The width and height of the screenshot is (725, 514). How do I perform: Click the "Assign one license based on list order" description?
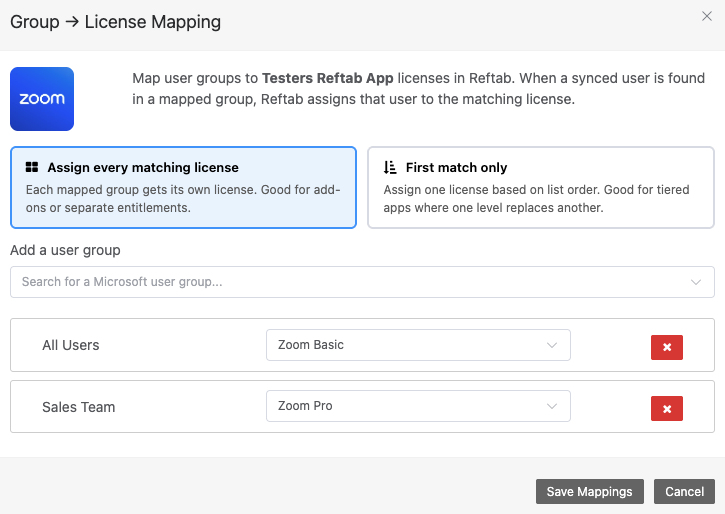point(536,199)
